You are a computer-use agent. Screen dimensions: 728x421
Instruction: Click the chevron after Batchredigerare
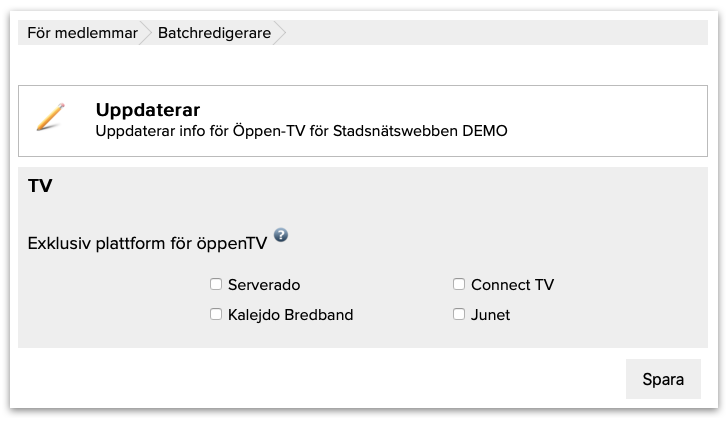coord(280,33)
